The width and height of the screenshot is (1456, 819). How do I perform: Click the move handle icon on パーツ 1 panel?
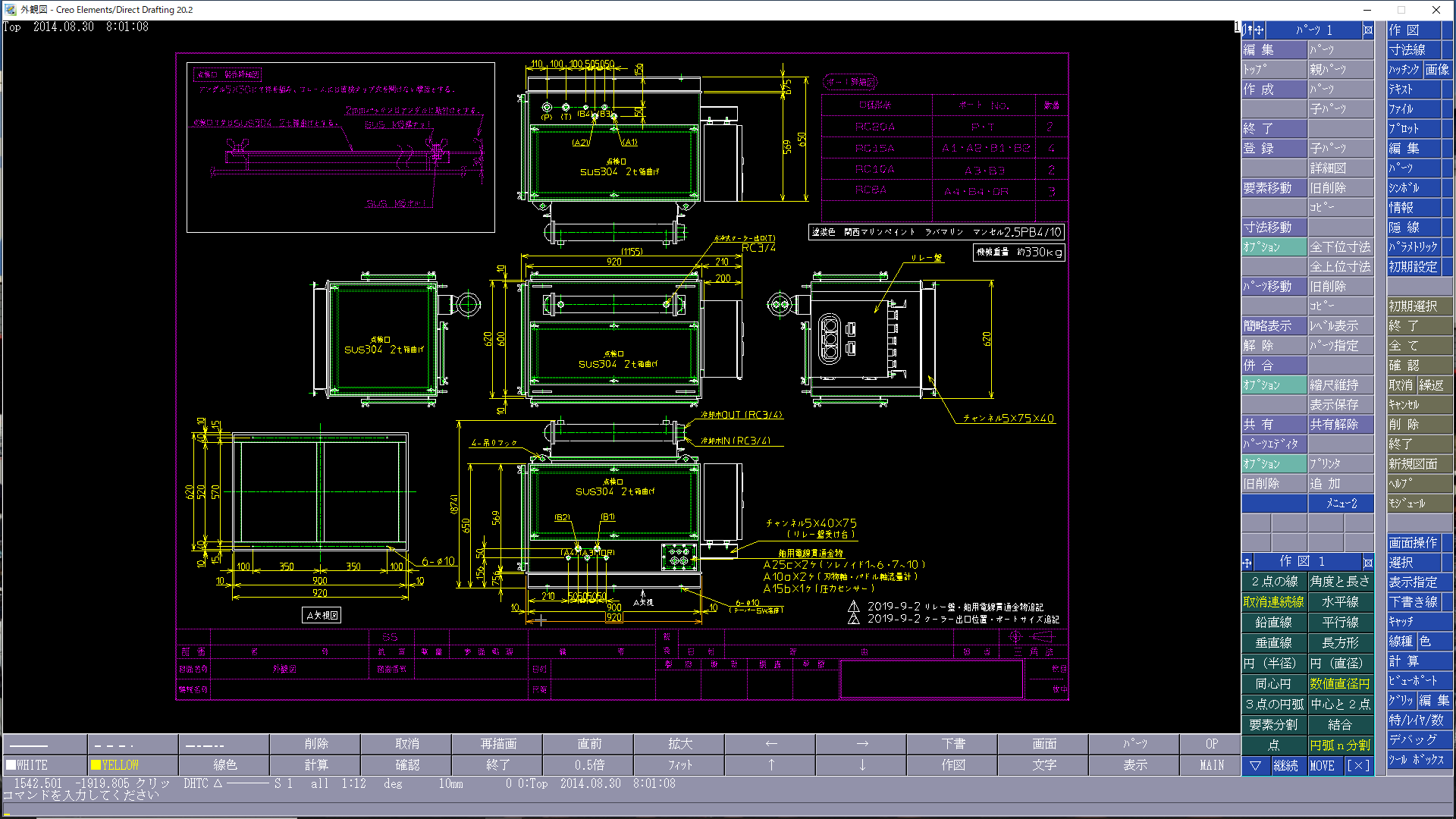[x=1259, y=30]
